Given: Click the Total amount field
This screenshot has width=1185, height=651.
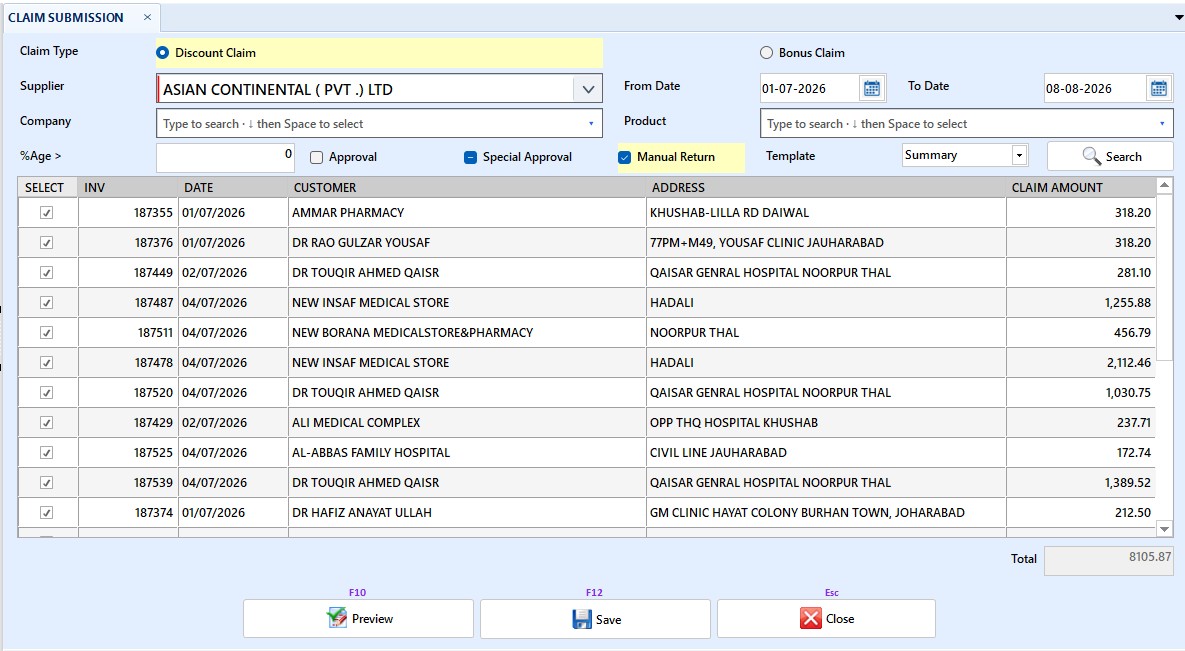Looking at the screenshot, I should [x=1109, y=561].
